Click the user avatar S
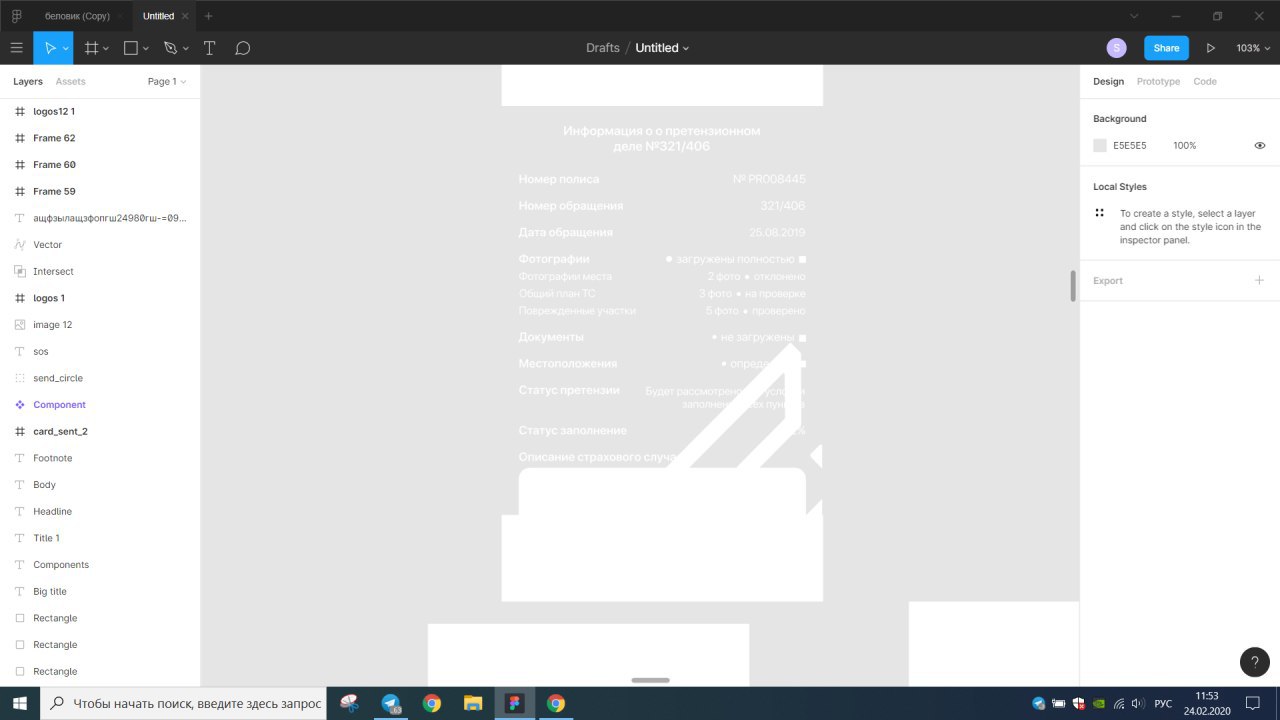Viewport: 1280px width, 720px height. pyautogui.click(x=1117, y=48)
